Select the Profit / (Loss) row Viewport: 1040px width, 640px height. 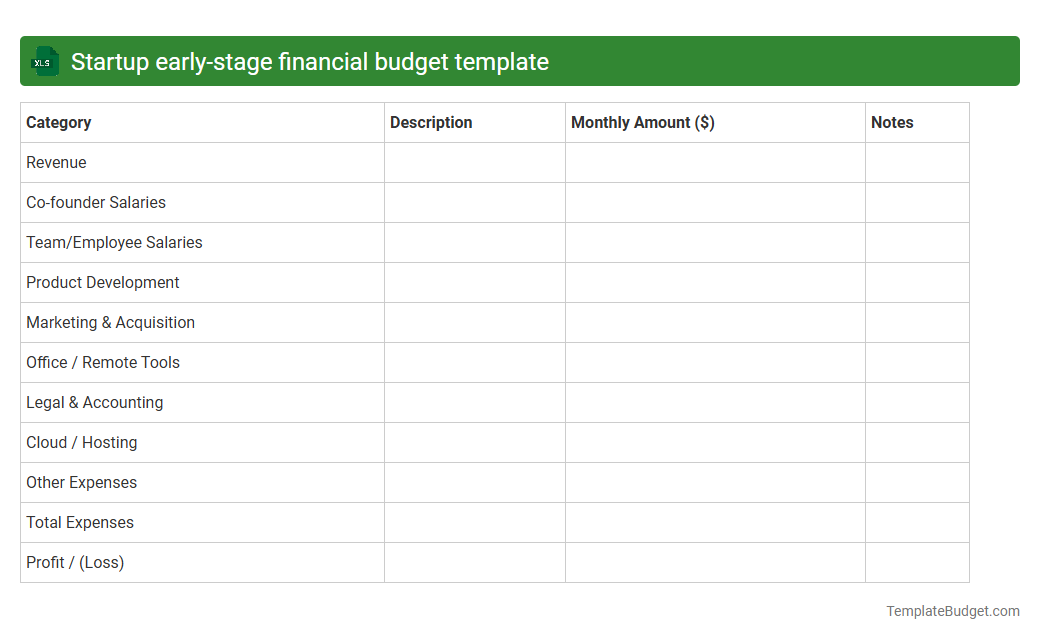click(74, 562)
